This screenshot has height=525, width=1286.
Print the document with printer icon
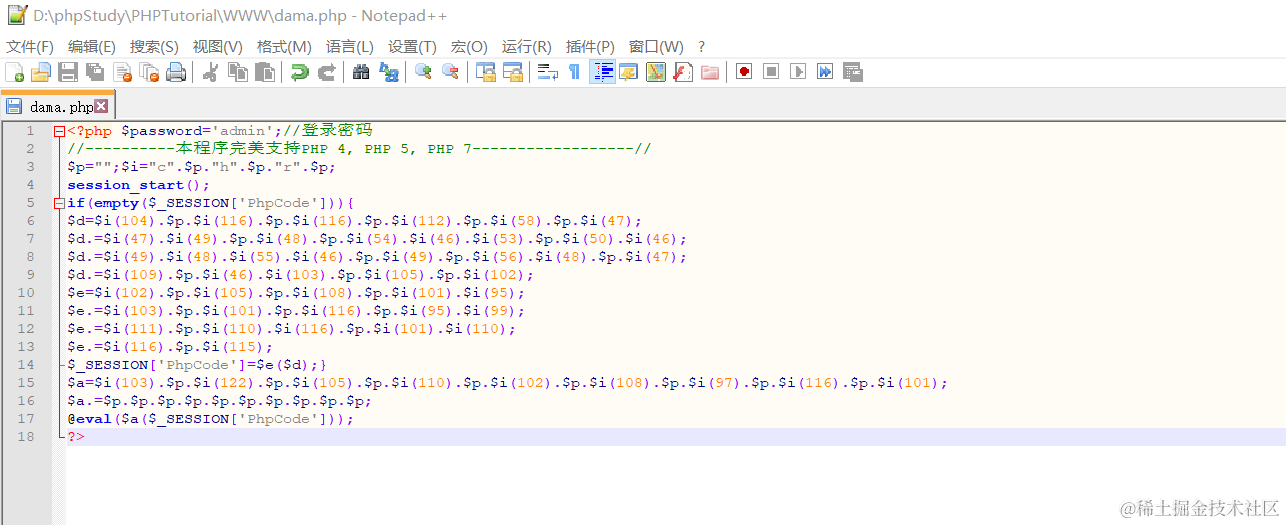coord(176,72)
